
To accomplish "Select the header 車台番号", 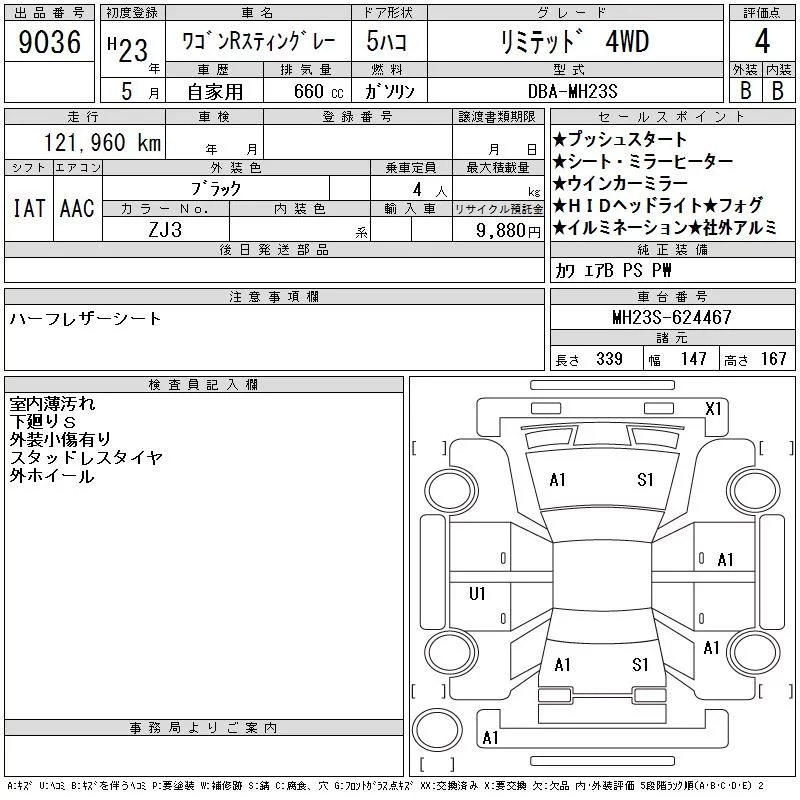I will point(672,296).
